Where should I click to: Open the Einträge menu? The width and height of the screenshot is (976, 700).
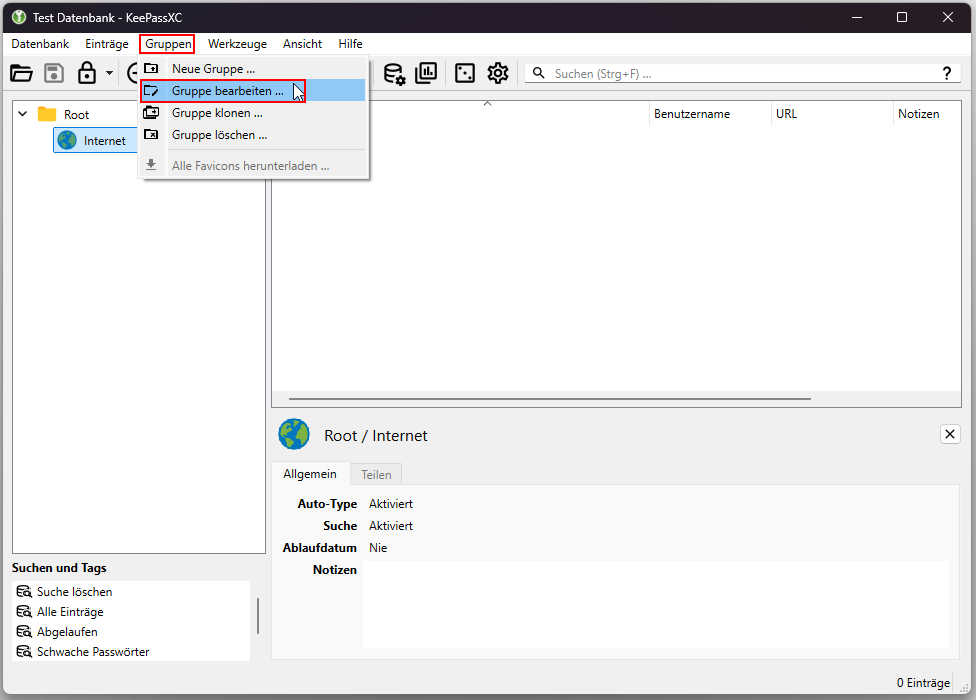[x=106, y=44]
